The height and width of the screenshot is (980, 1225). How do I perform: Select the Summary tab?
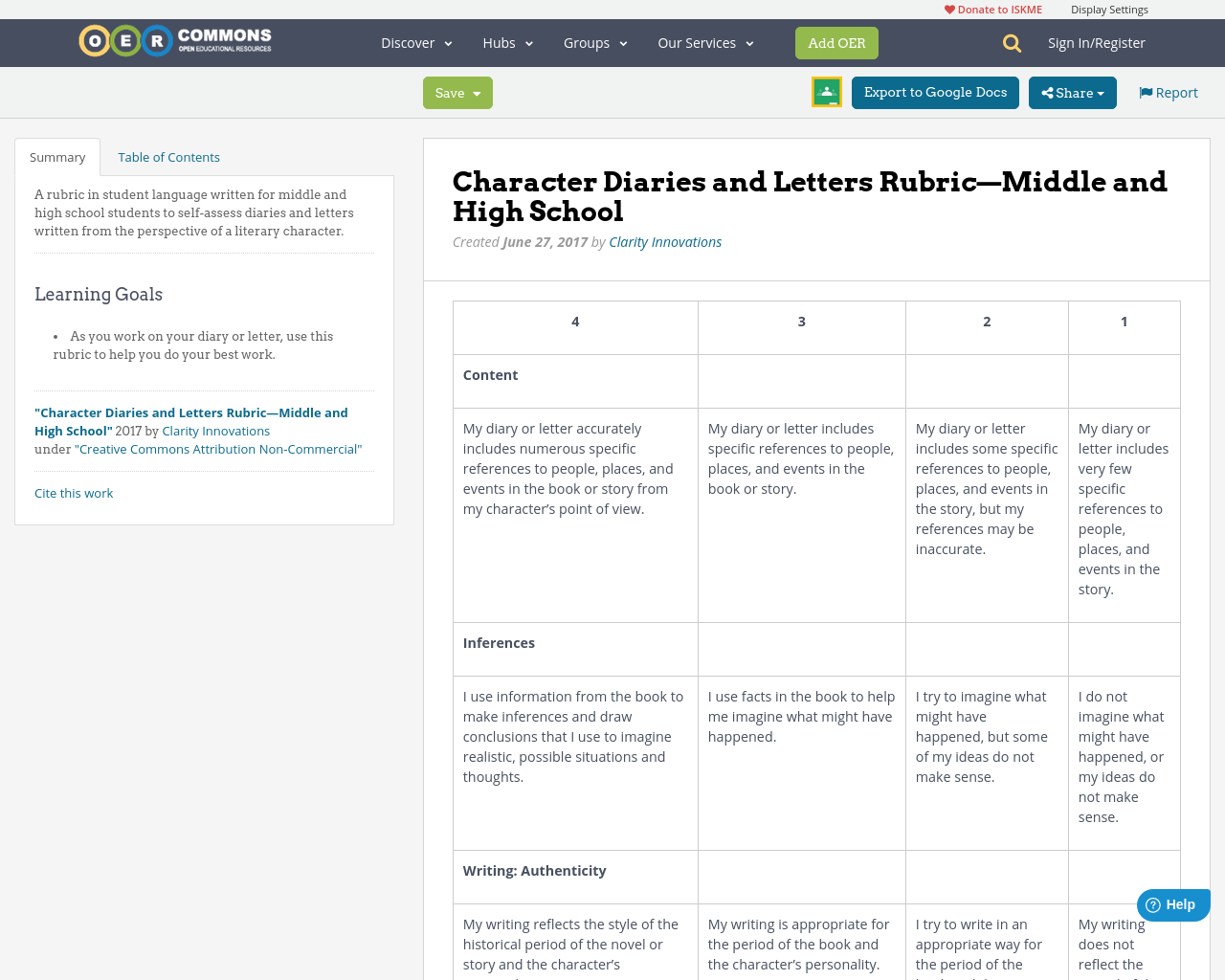pos(57,155)
